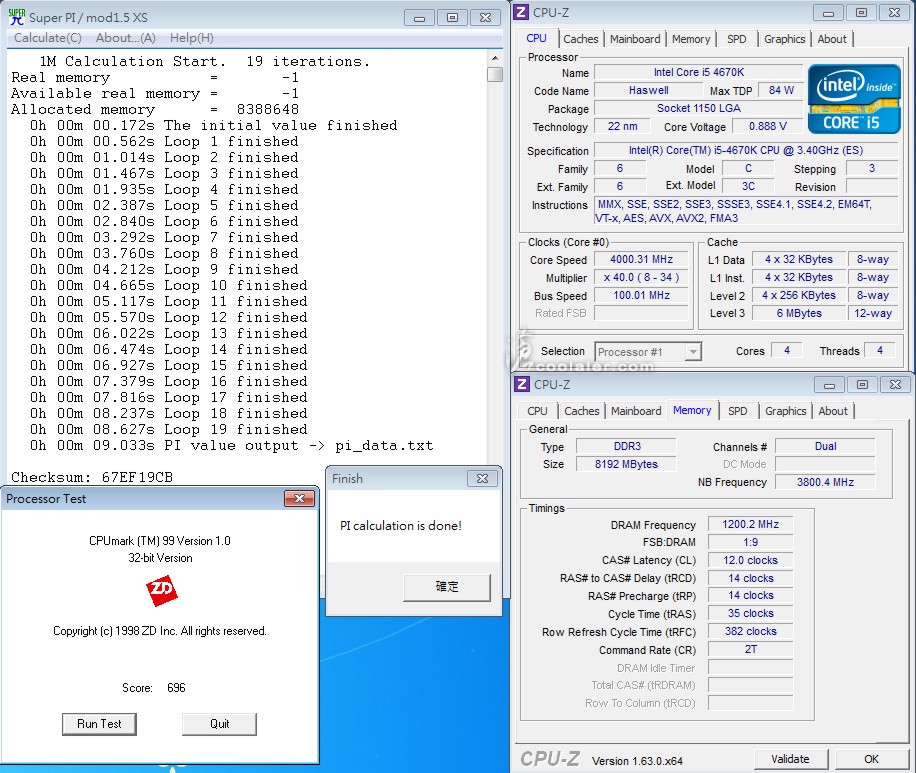Viewport: 916px width, 773px height.
Task: Open About tab in lower CPU-Z window
Action: [x=833, y=411]
